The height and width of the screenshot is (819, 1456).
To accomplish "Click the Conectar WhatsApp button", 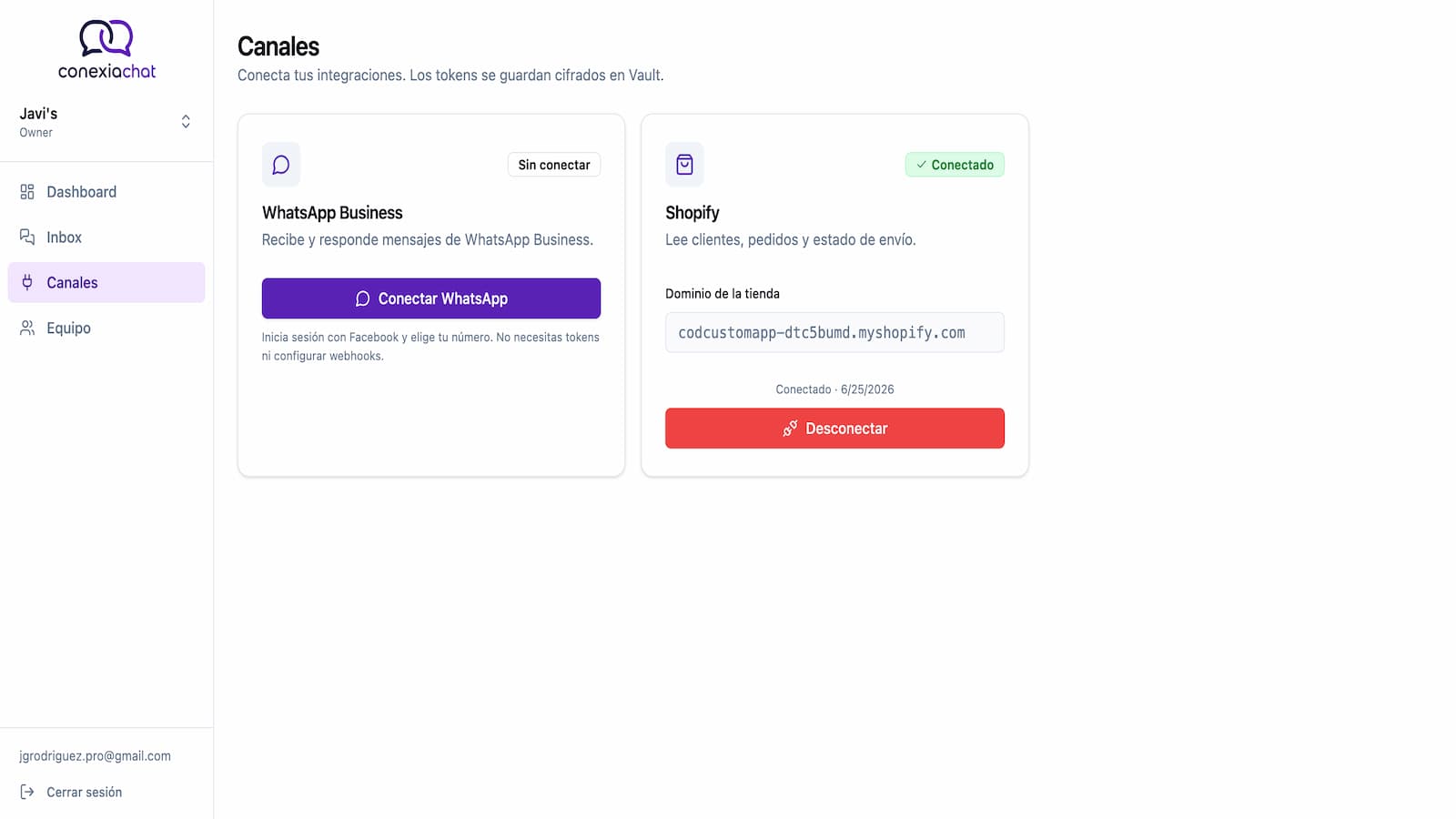I will [x=431, y=298].
